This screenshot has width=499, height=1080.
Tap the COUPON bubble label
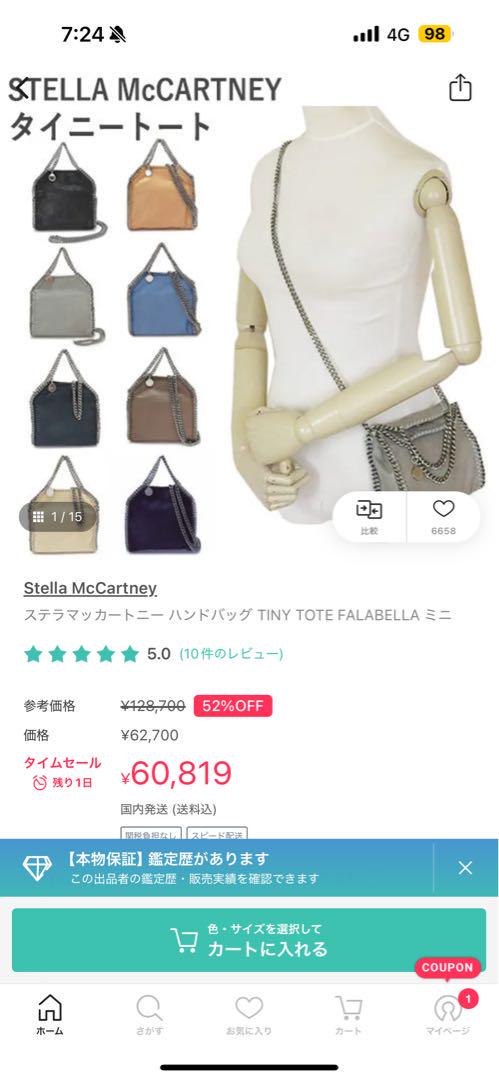pos(447,967)
